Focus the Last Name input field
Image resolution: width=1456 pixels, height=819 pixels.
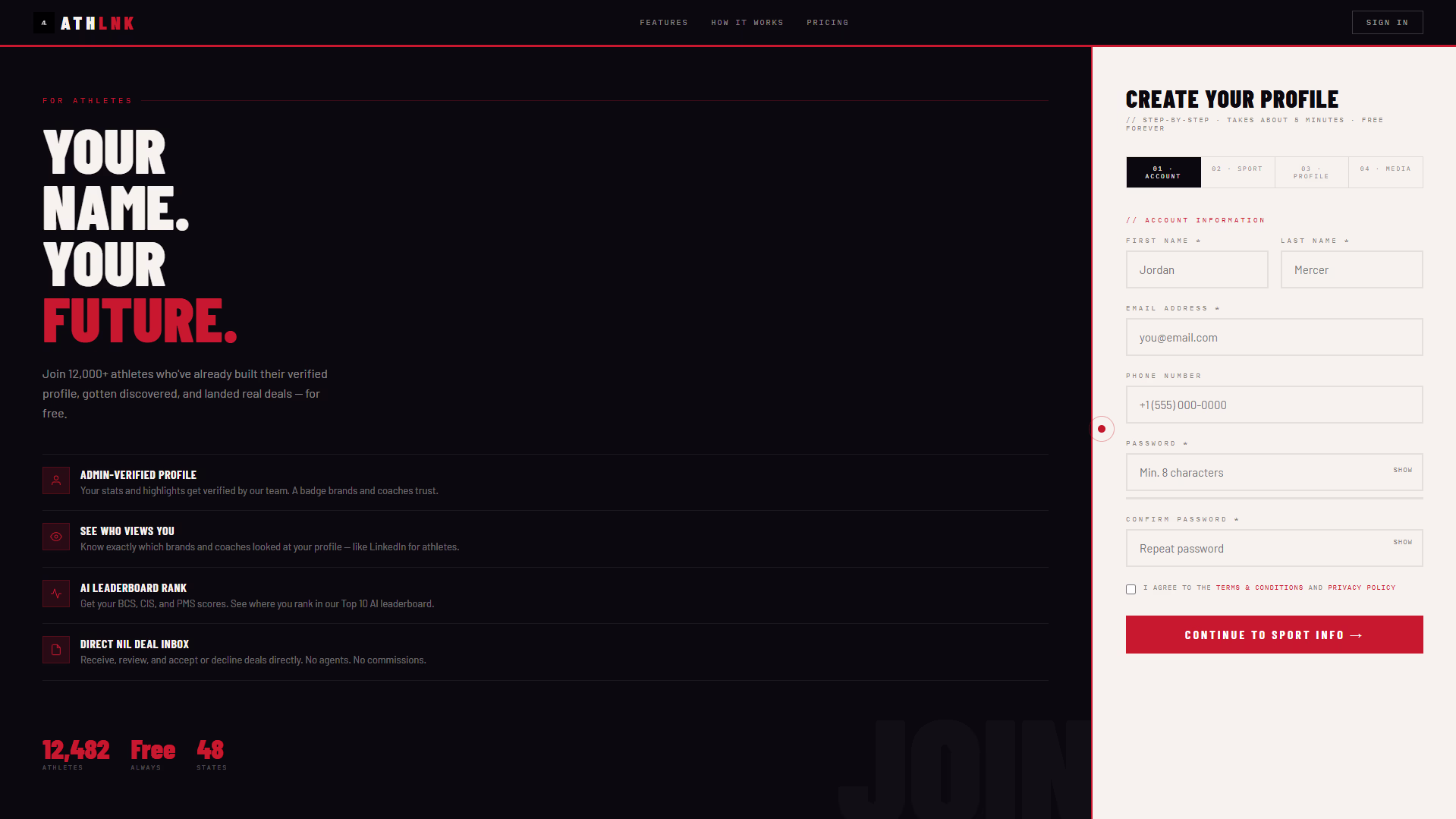1351,269
